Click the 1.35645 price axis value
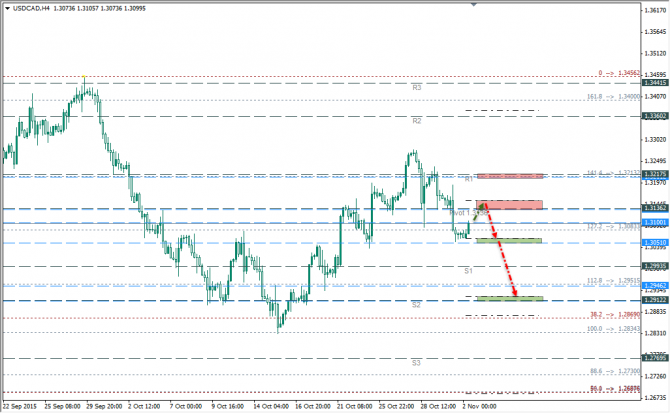670x413 pixels. (x=655, y=32)
